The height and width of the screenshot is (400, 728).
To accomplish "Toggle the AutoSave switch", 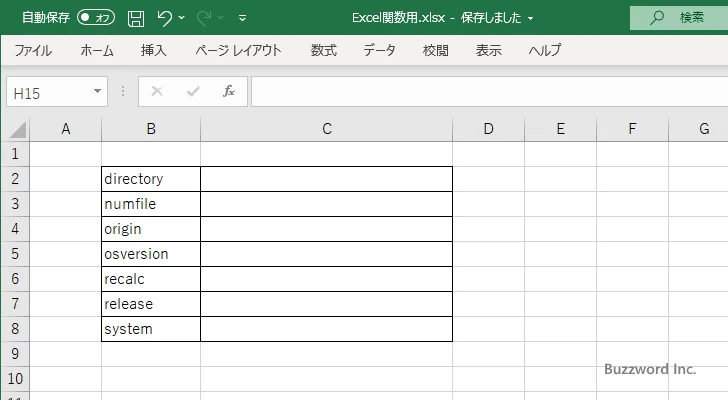I will (96, 18).
